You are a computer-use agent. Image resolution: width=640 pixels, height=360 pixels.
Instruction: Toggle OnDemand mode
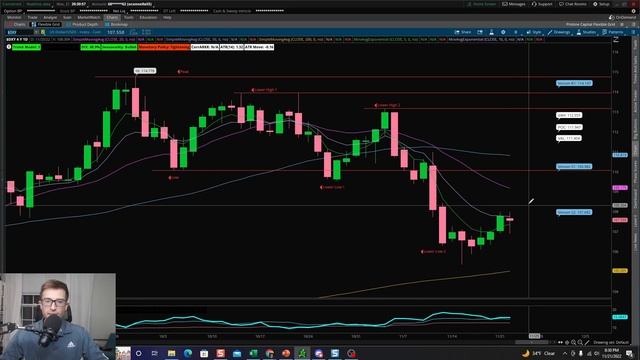[x=622, y=18]
